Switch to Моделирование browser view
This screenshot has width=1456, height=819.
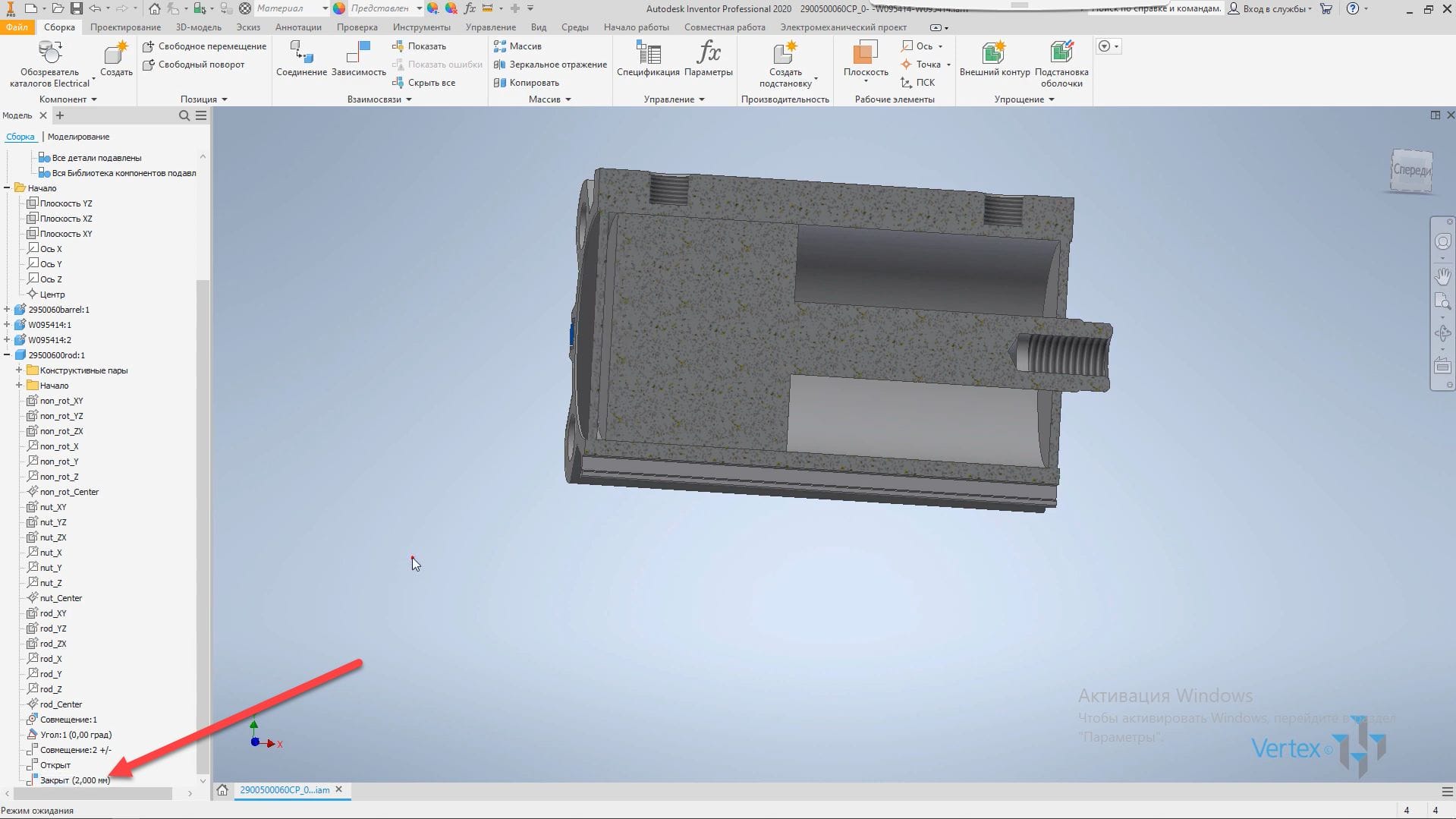pos(78,137)
